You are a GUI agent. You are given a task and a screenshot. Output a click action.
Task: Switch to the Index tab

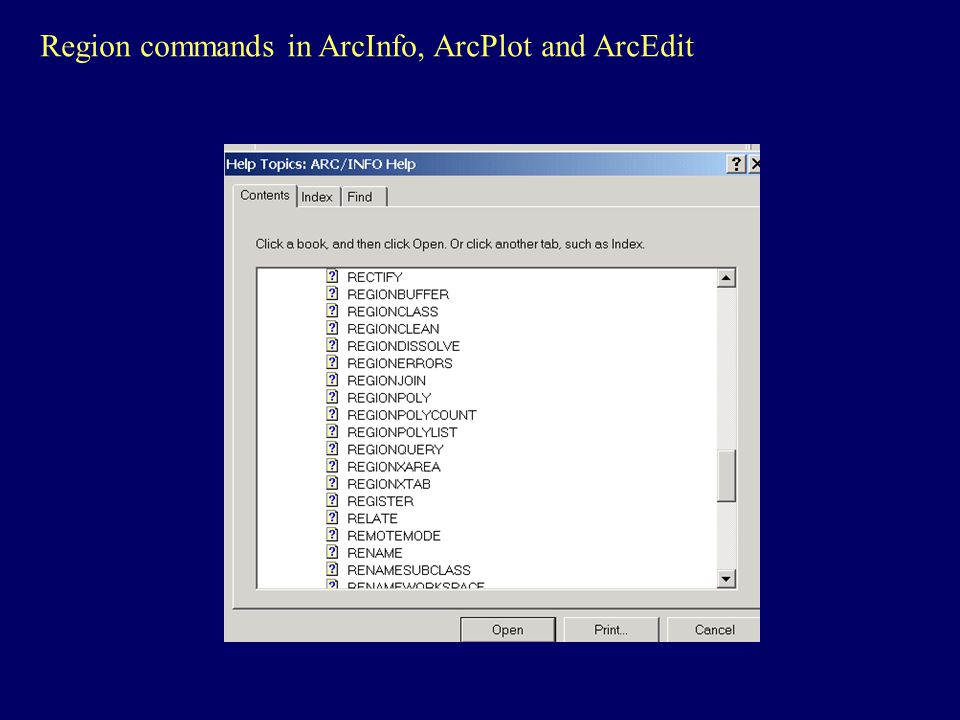click(317, 197)
